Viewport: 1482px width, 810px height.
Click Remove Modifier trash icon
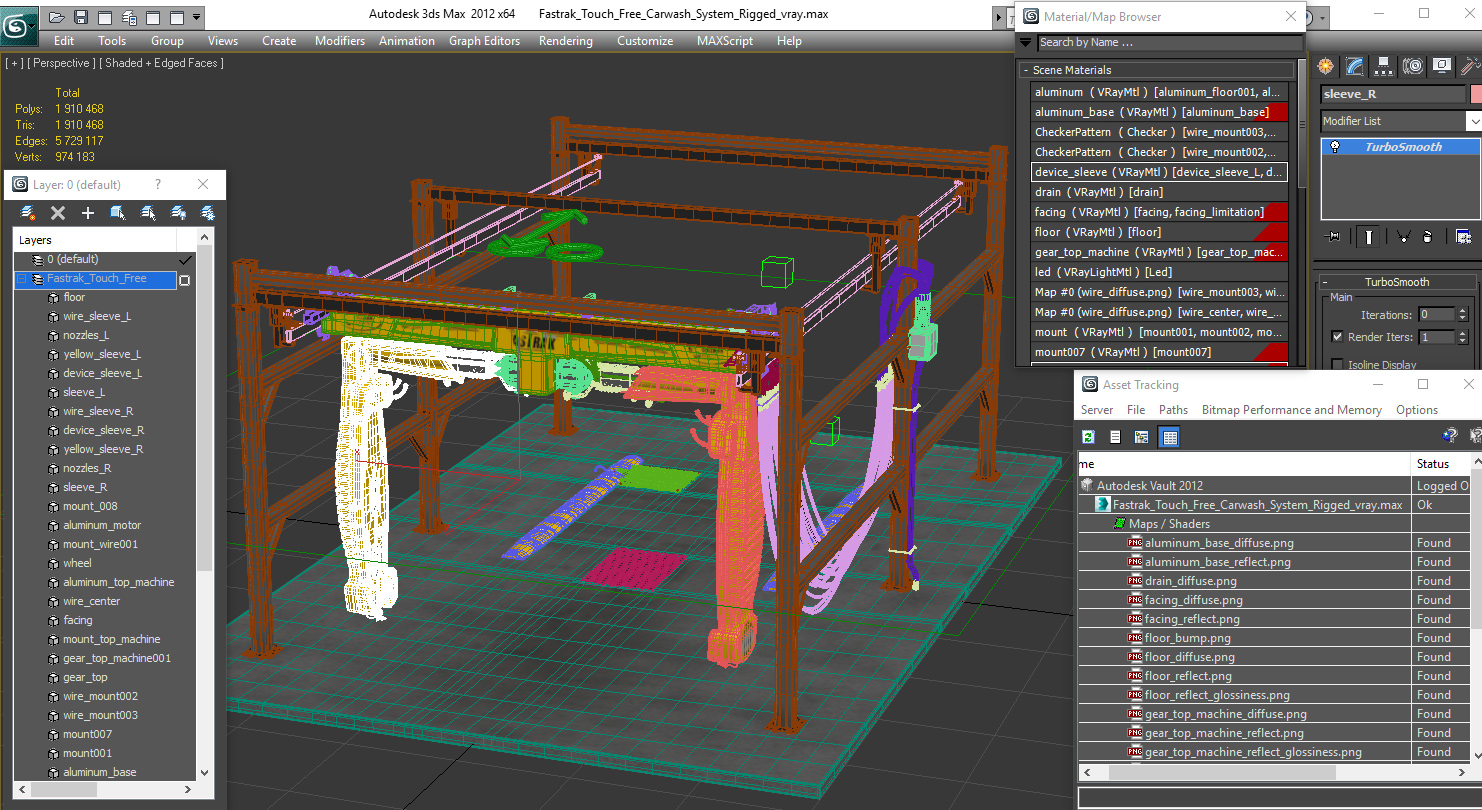(1427, 237)
